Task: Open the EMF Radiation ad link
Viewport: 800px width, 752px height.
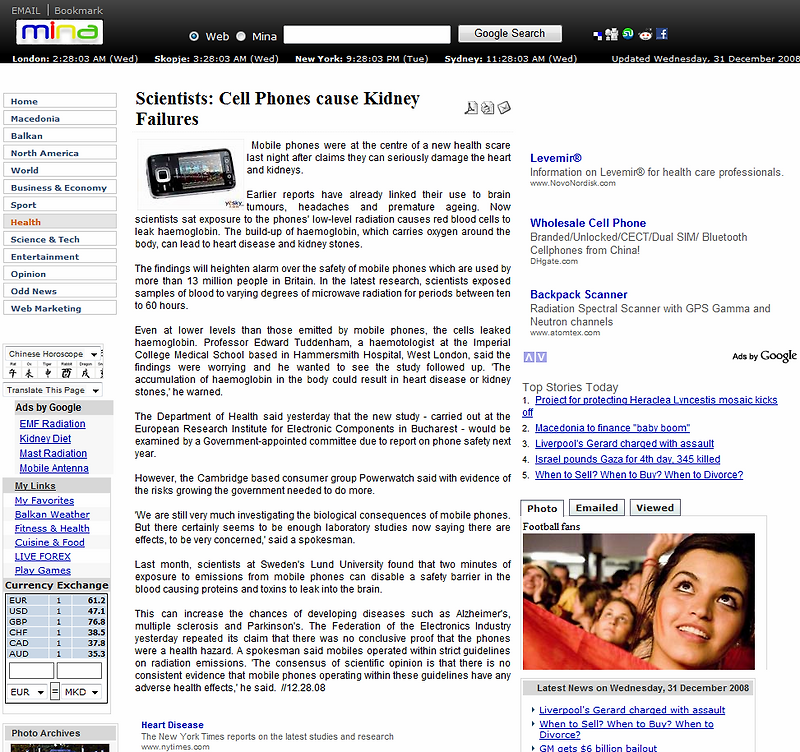Action: (53, 423)
